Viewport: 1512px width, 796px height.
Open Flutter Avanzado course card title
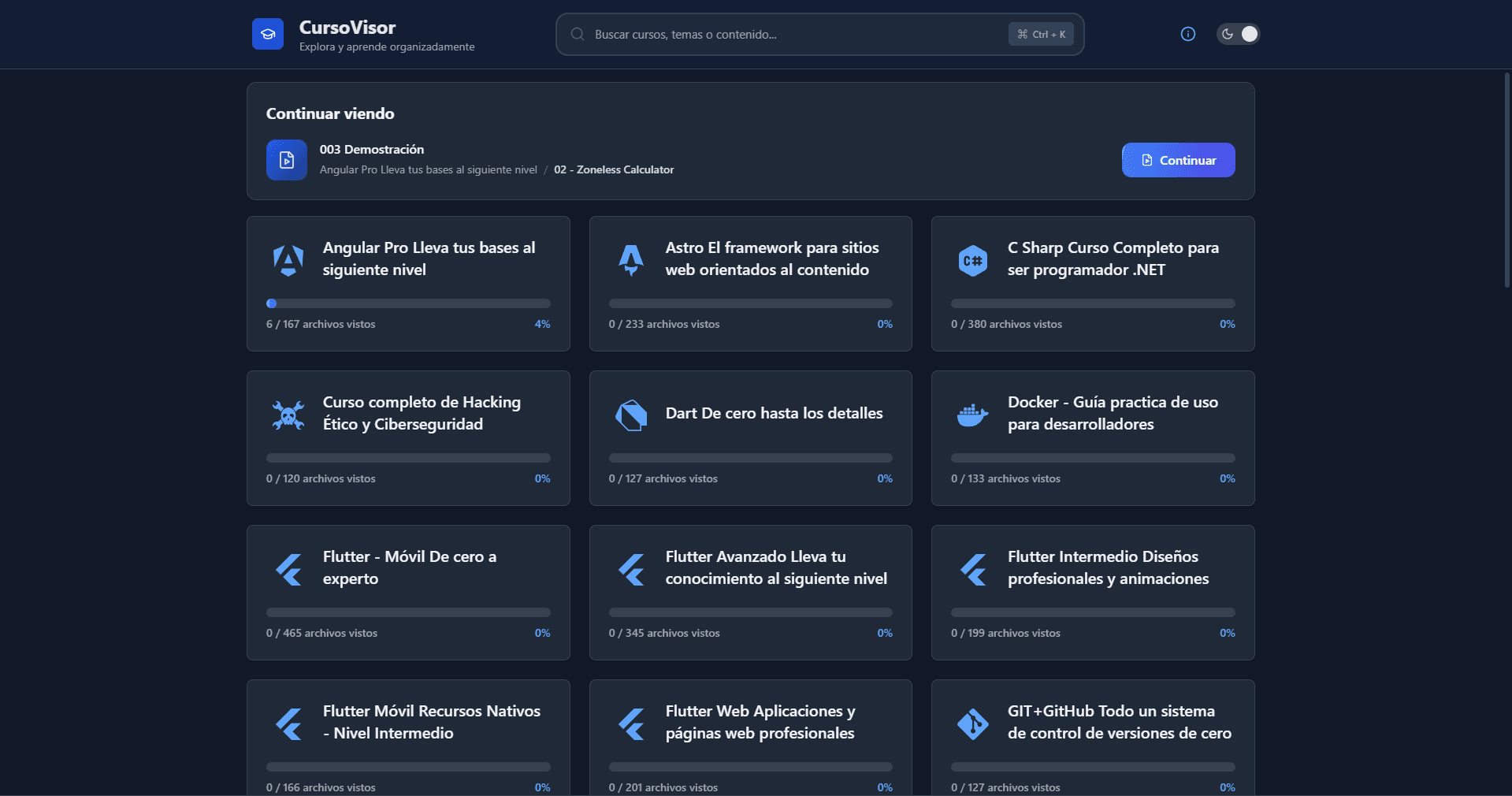coord(775,567)
